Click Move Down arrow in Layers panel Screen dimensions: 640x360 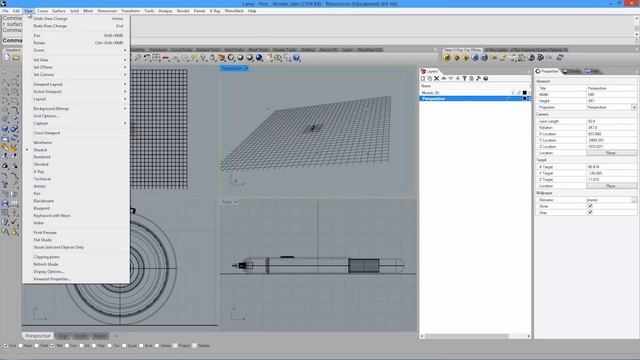coord(451,78)
